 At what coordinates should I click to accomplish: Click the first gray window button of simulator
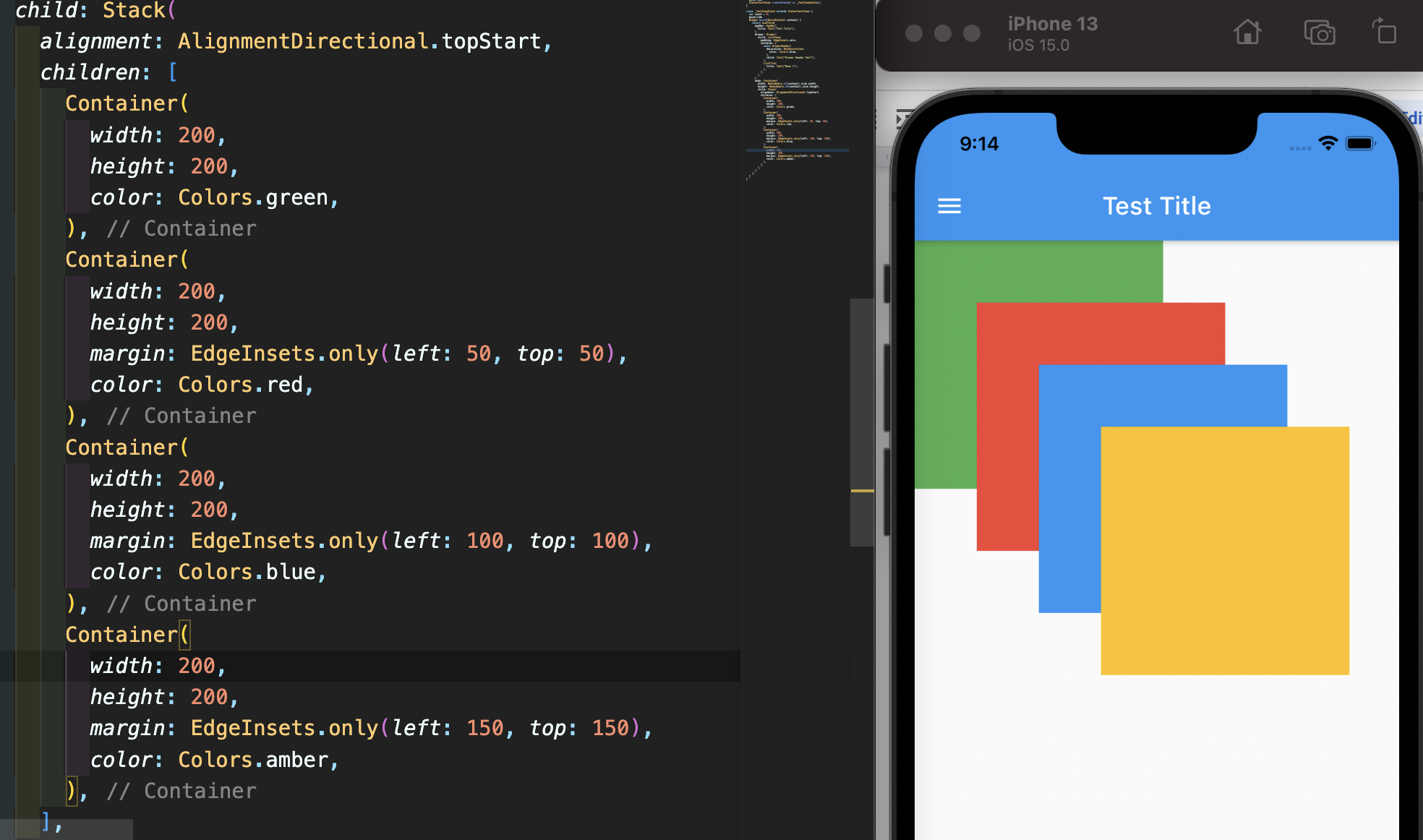(914, 33)
